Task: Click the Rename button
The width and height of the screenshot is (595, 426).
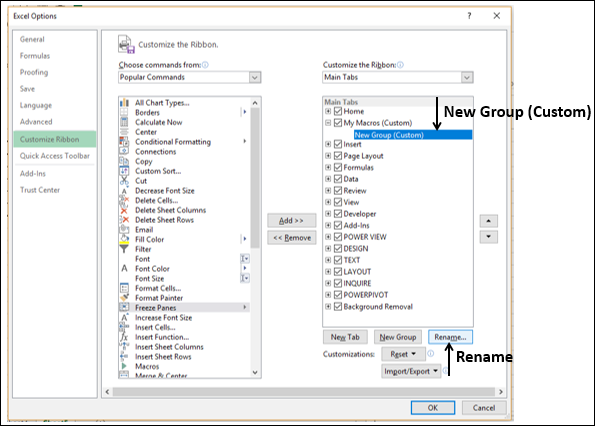Action: [x=450, y=337]
